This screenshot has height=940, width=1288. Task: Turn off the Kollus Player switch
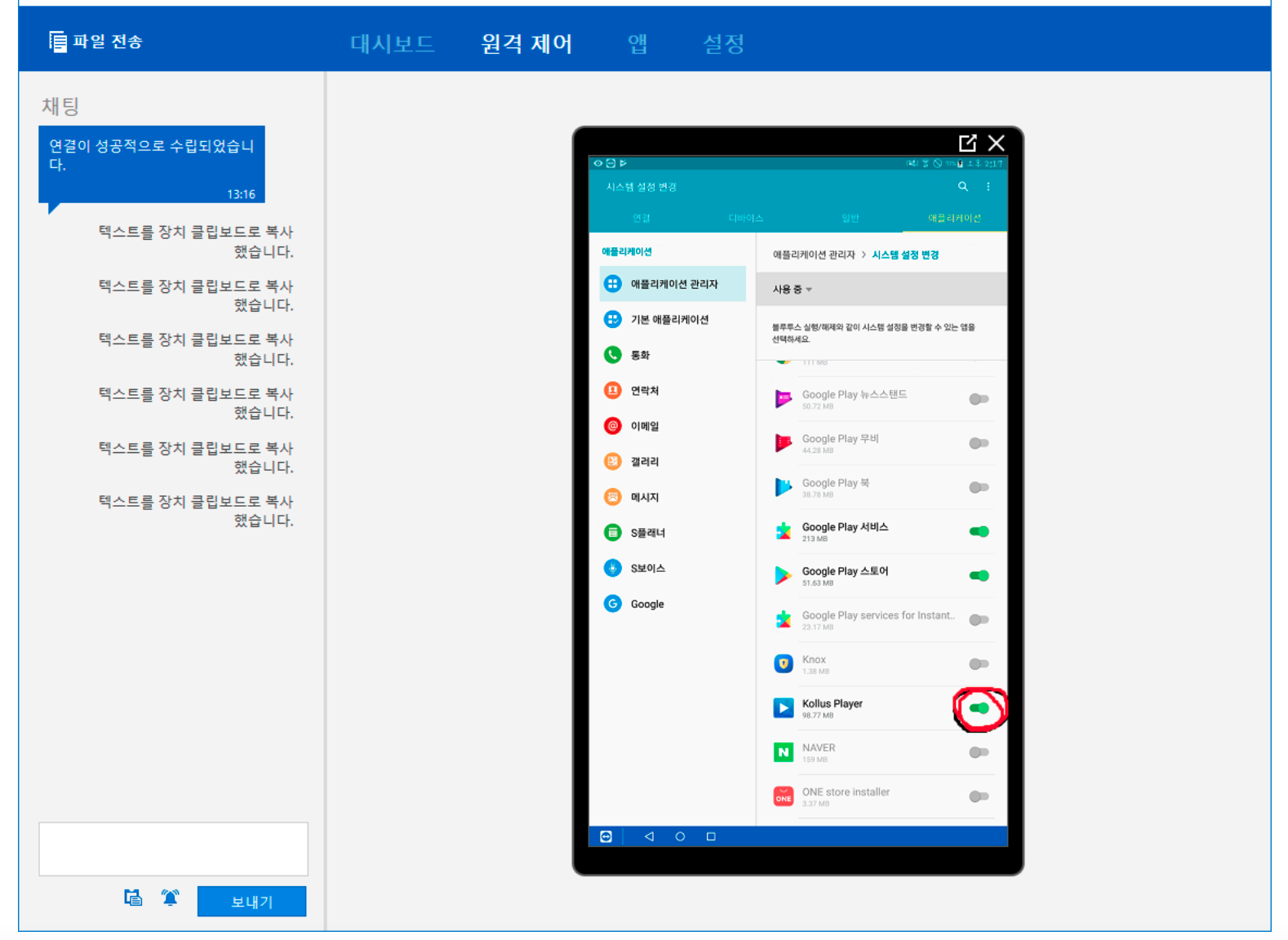click(979, 708)
